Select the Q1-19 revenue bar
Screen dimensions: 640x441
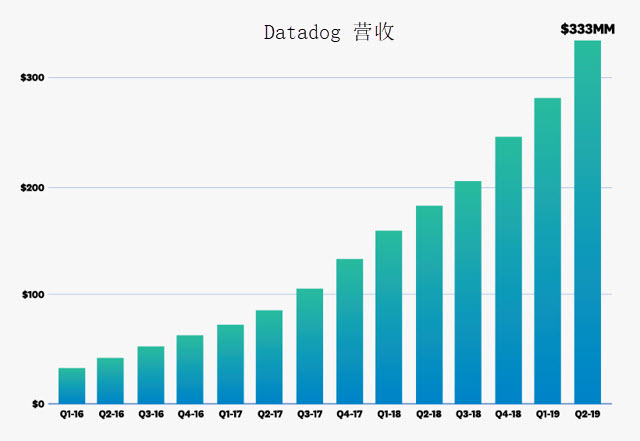coord(548,251)
